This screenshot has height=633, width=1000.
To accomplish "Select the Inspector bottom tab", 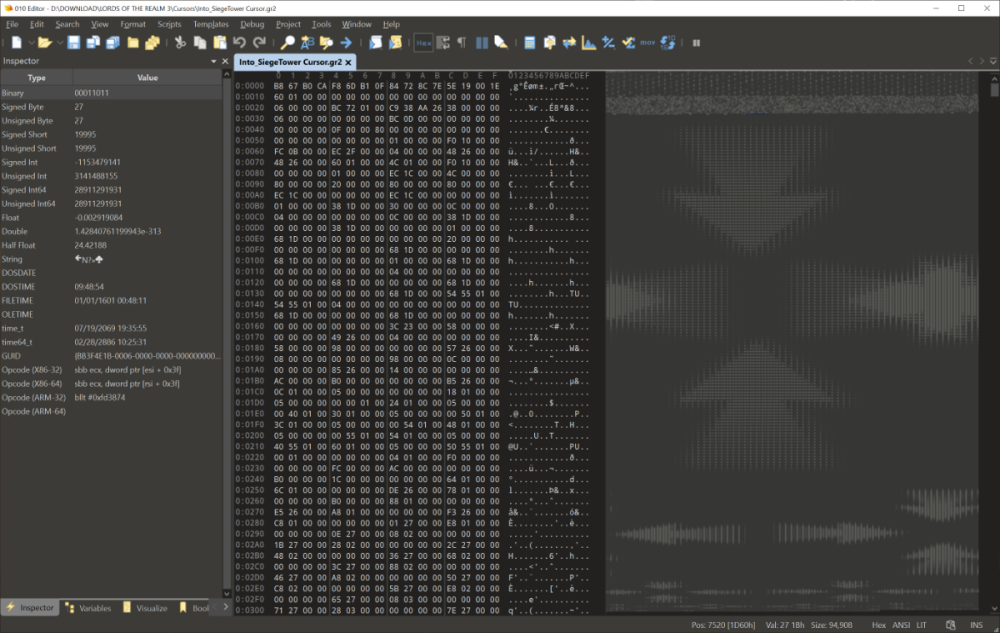I will pos(30,608).
